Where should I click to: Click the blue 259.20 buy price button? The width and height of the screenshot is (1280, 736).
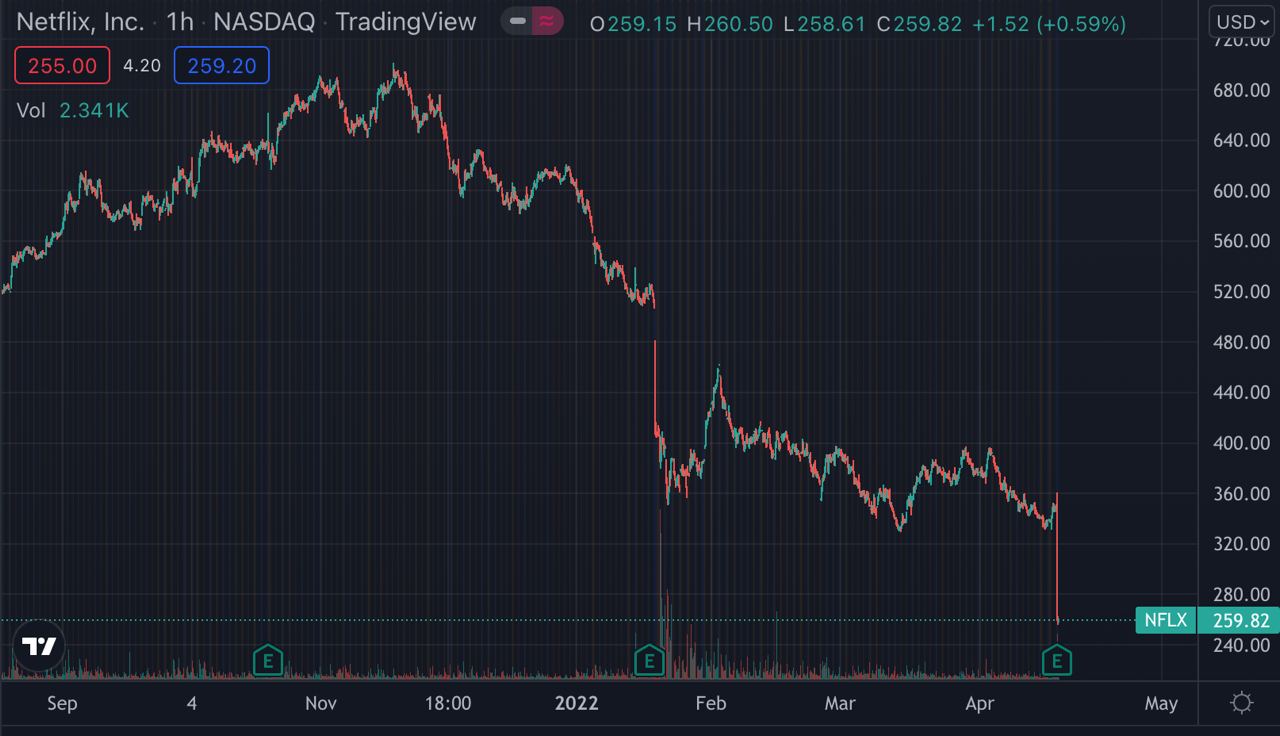click(221, 66)
